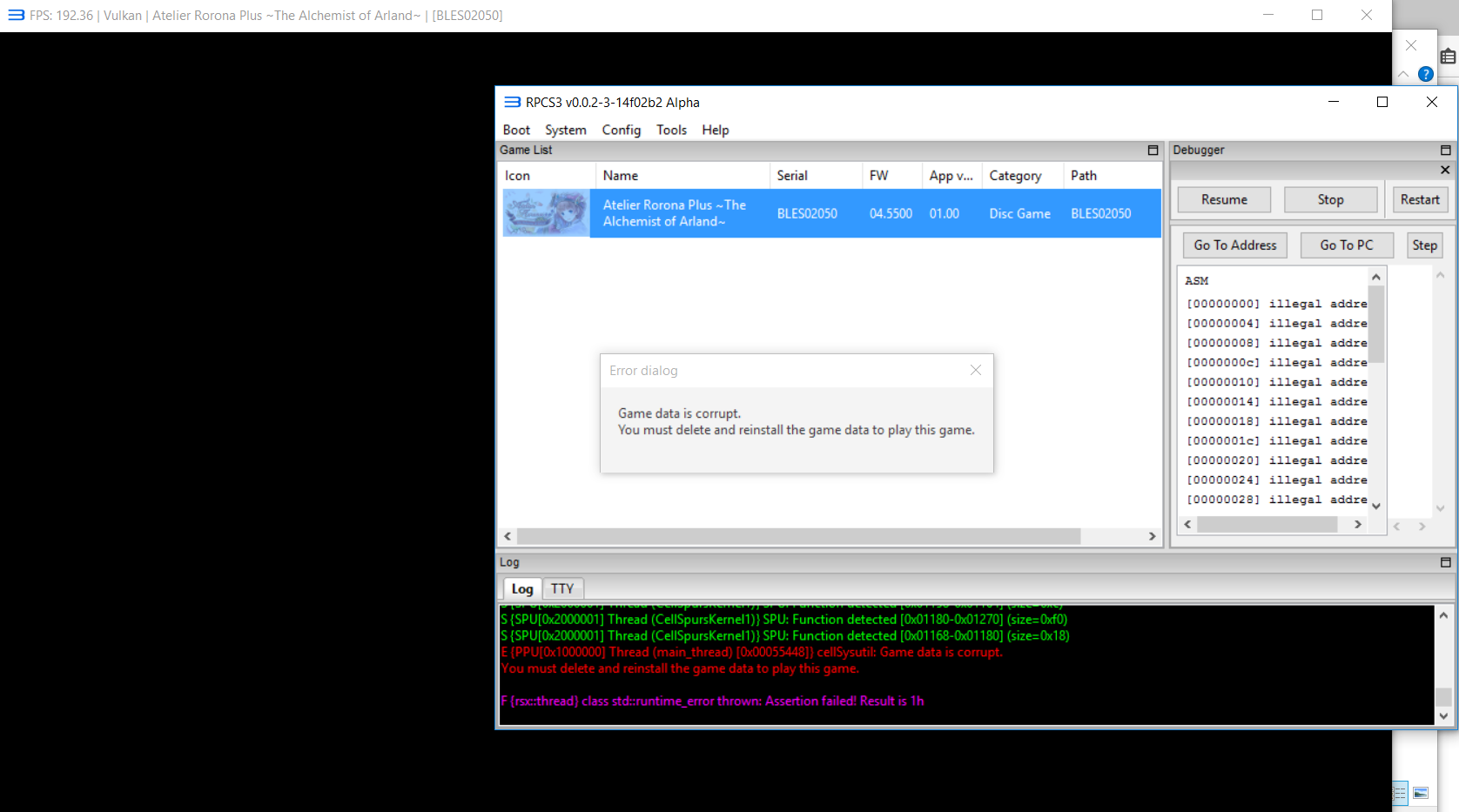
Task: Switch to the TTY tab
Action: (562, 588)
